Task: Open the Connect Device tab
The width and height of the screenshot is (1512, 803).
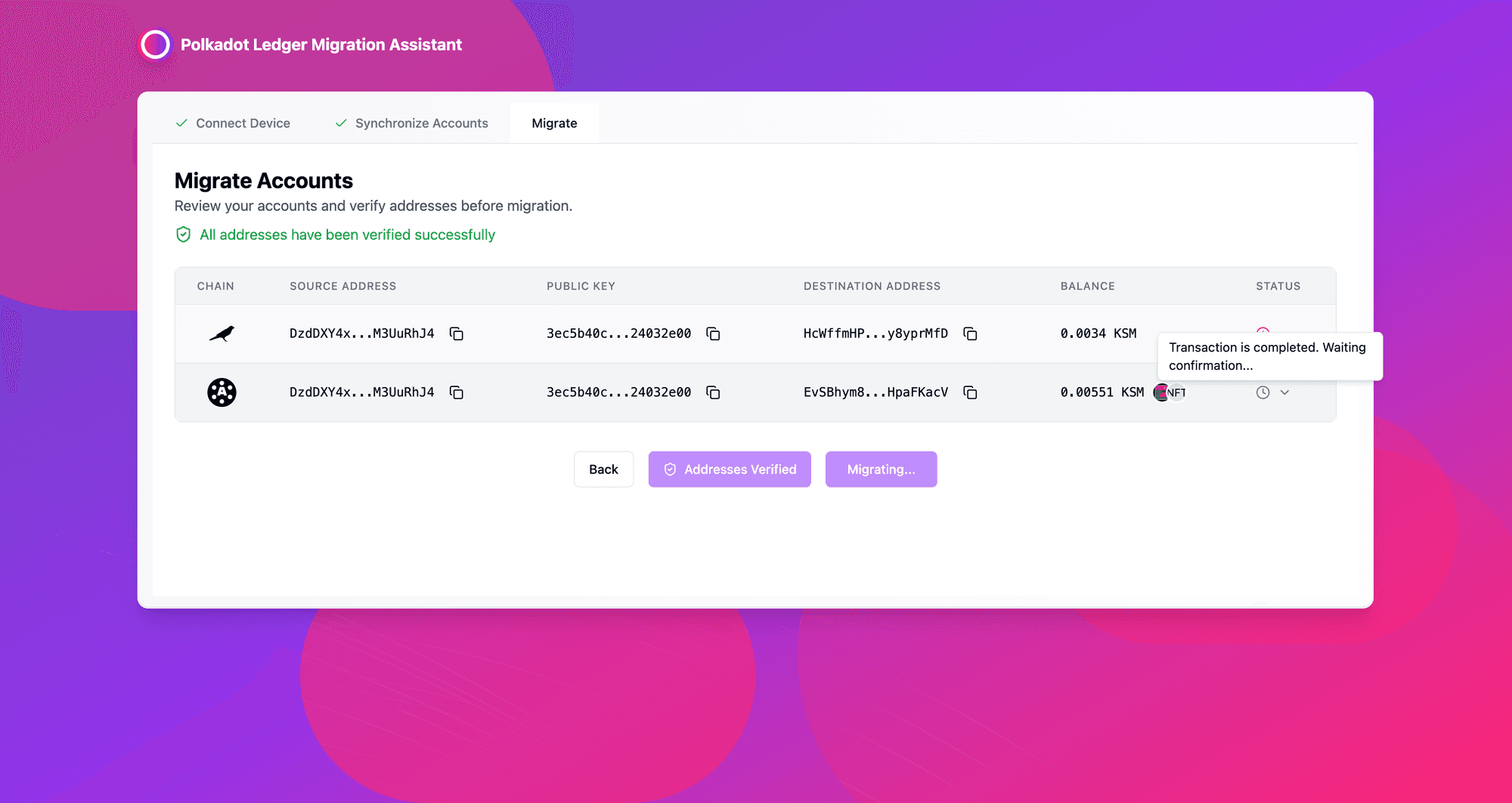Action: pos(233,123)
